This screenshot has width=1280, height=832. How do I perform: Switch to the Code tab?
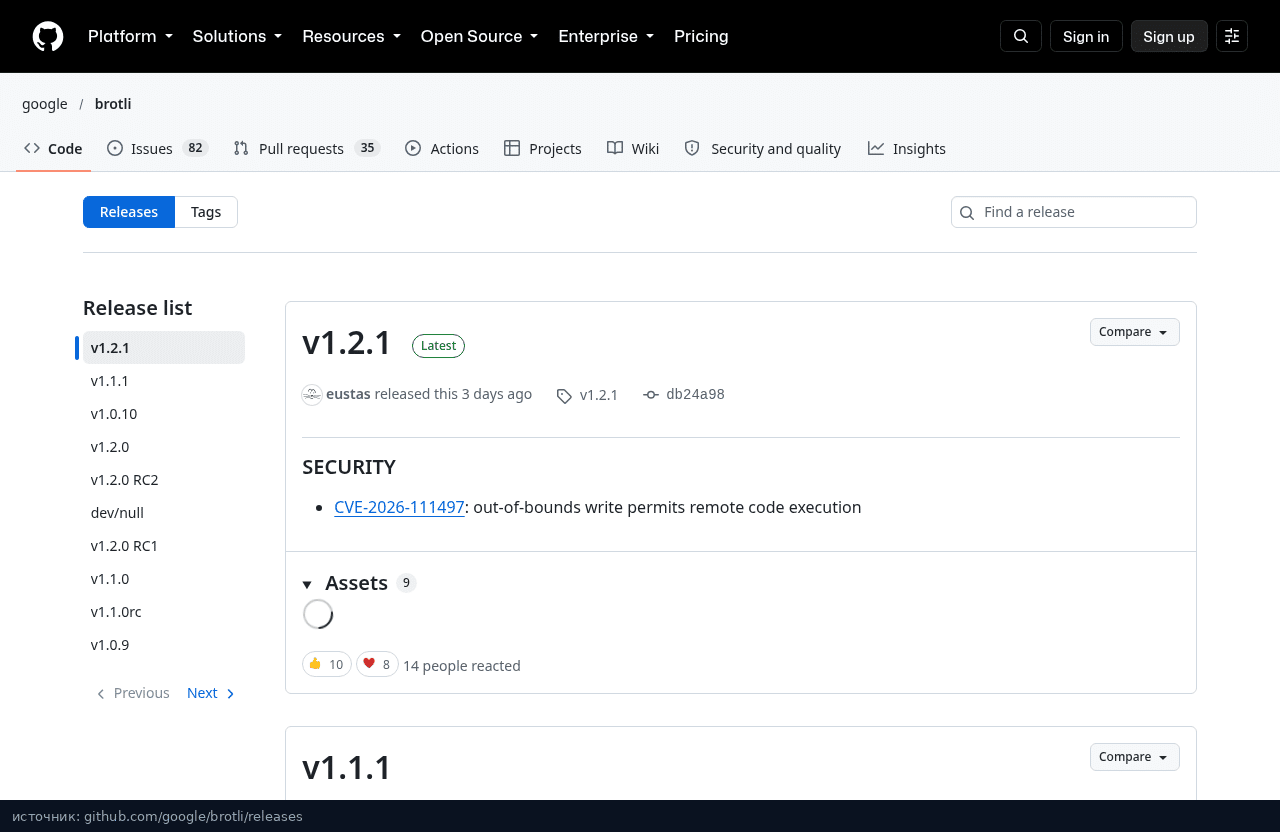(54, 148)
